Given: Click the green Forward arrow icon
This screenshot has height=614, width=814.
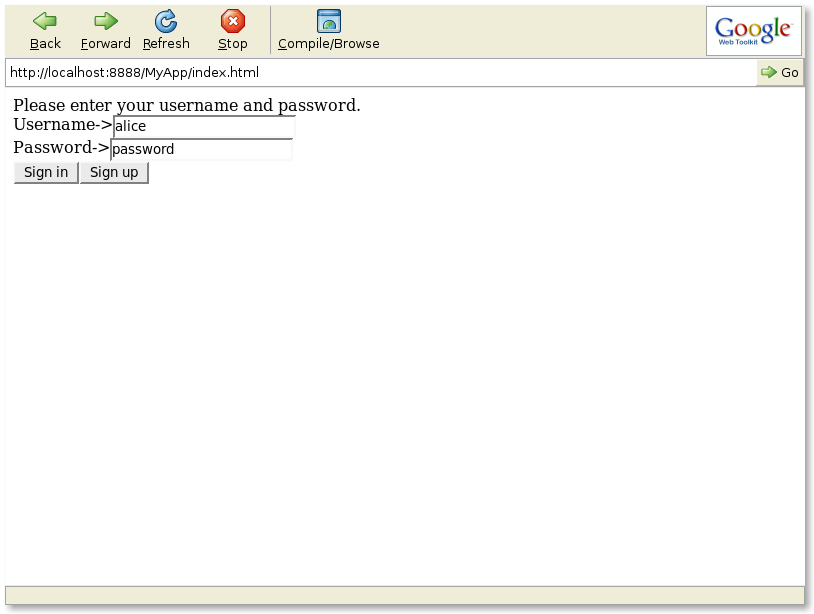Looking at the screenshot, I should click(x=106, y=21).
